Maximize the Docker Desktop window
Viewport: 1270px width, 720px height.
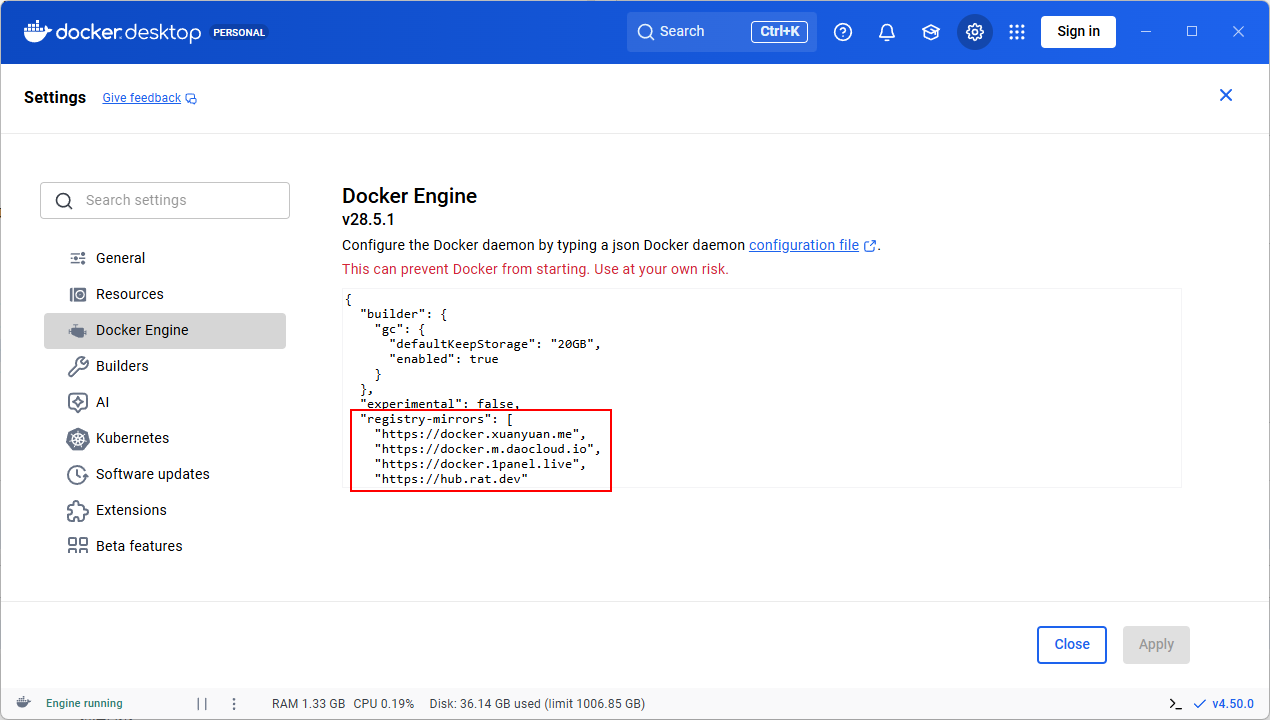point(1192,32)
